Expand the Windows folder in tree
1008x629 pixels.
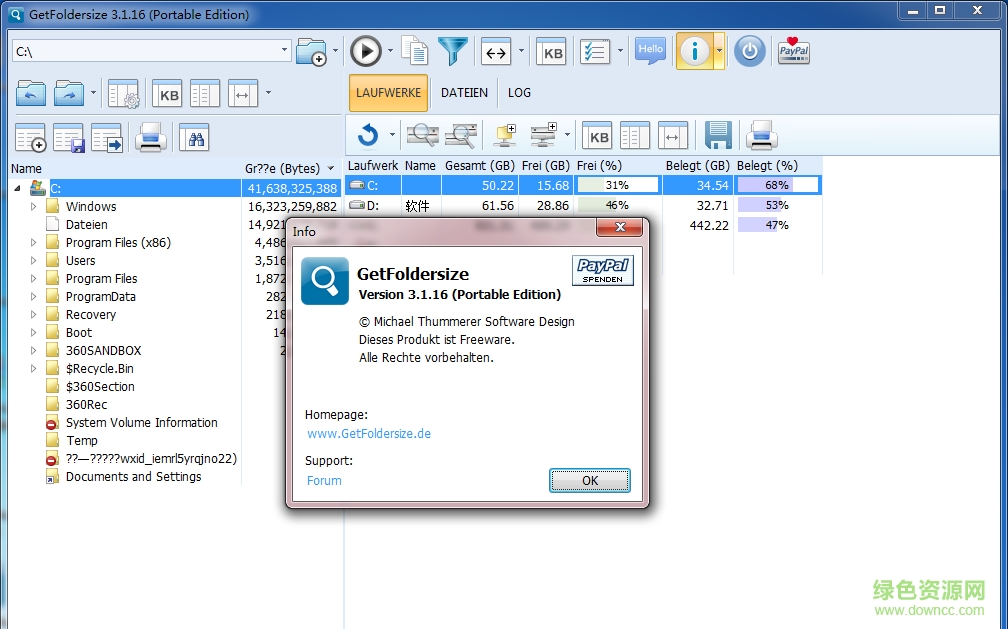tap(33, 207)
